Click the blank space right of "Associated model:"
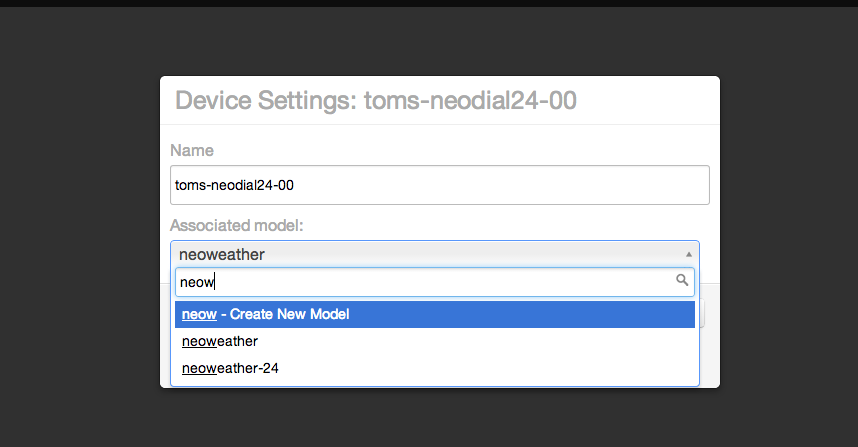Image resolution: width=858 pixels, height=447 pixels. point(500,226)
